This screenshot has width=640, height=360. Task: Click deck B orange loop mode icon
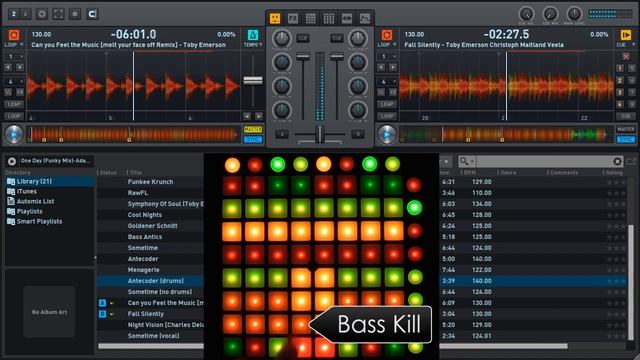click(x=387, y=35)
